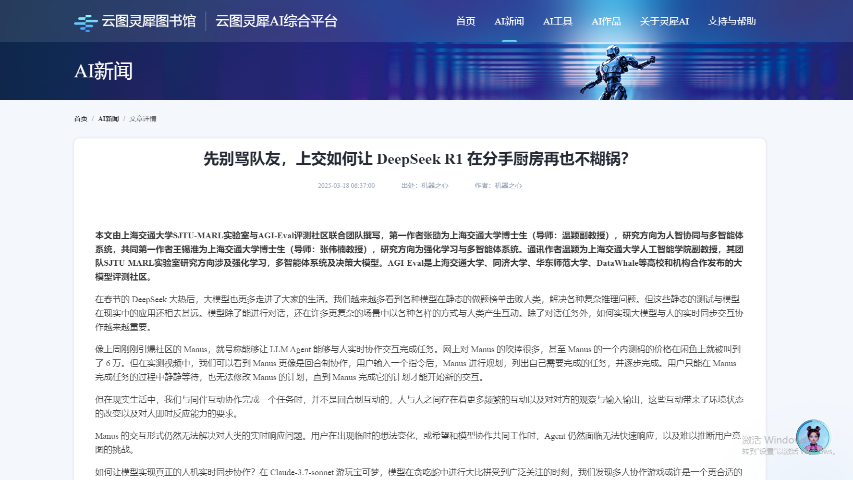853x480 pixels.
Task: Click paragraph starting 在春节的 DeepSeek 大热后
Action: point(419,313)
